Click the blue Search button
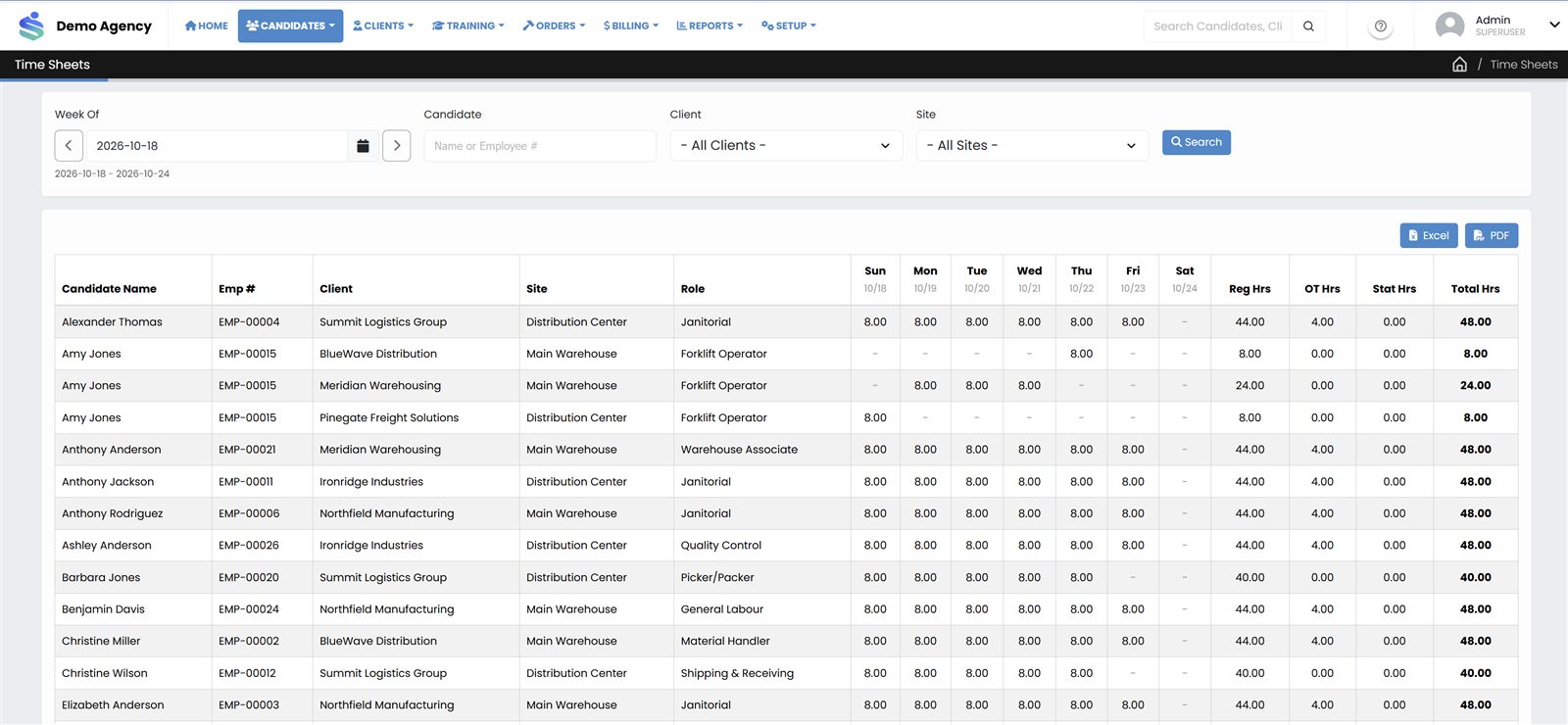This screenshot has height=725, width=1568. coord(1197,142)
